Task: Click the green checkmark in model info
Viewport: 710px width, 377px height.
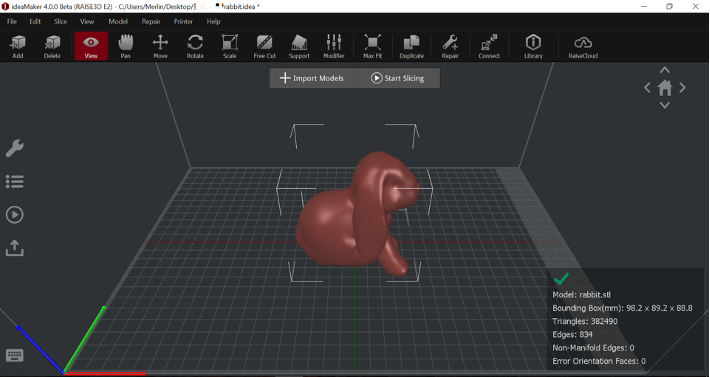Action: tap(561, 279)
